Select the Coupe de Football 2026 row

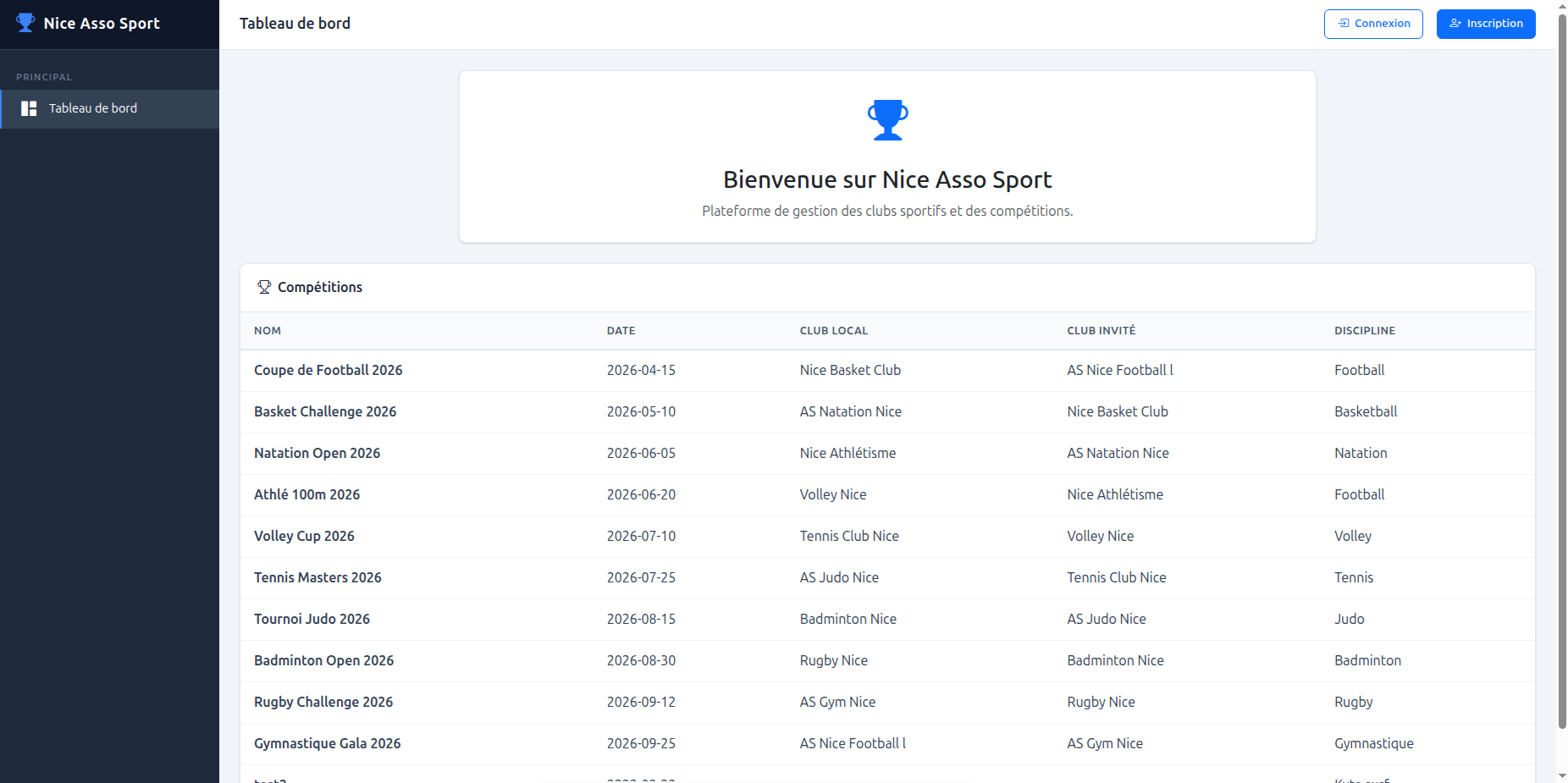click(887, 371)
